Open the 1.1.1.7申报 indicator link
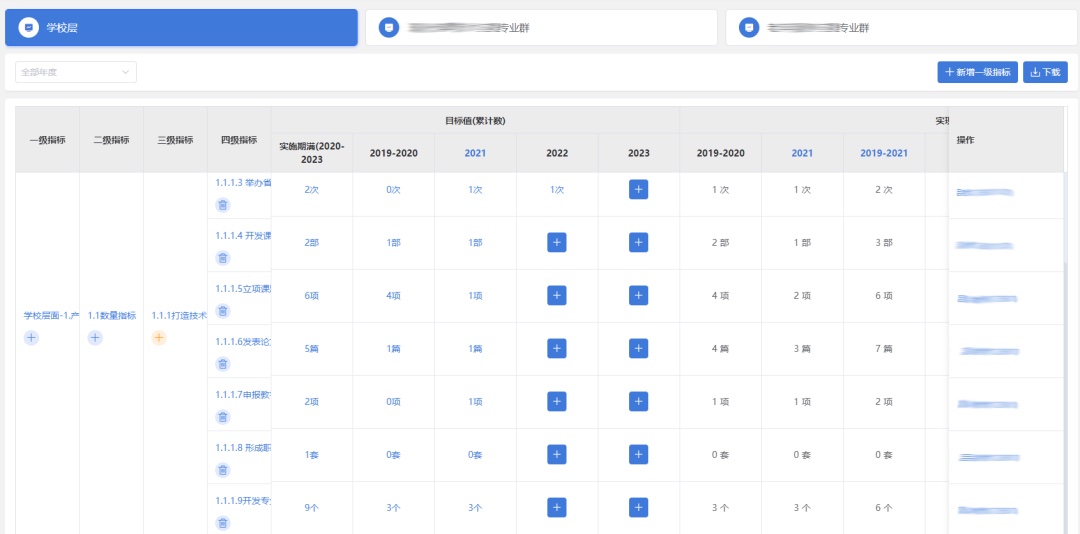Screen dimensions: 1080x534 point(243,394)
